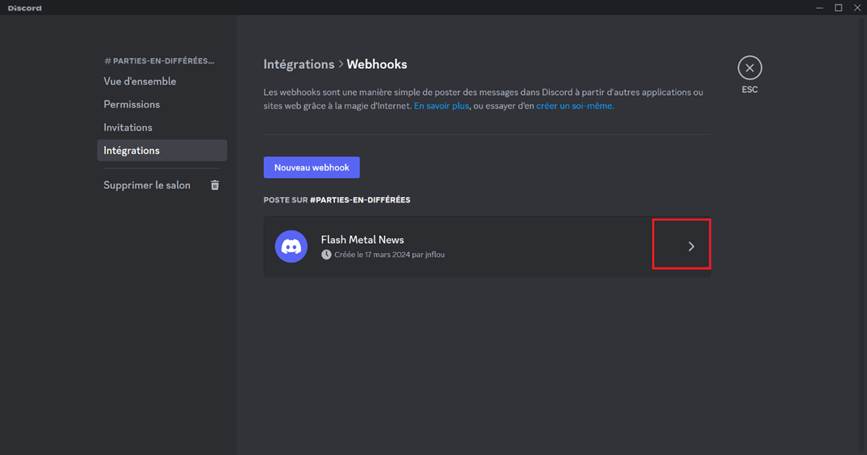Go to the Permissions settings page
This screenshot has height=455, width=867.
tap(132, 104)
